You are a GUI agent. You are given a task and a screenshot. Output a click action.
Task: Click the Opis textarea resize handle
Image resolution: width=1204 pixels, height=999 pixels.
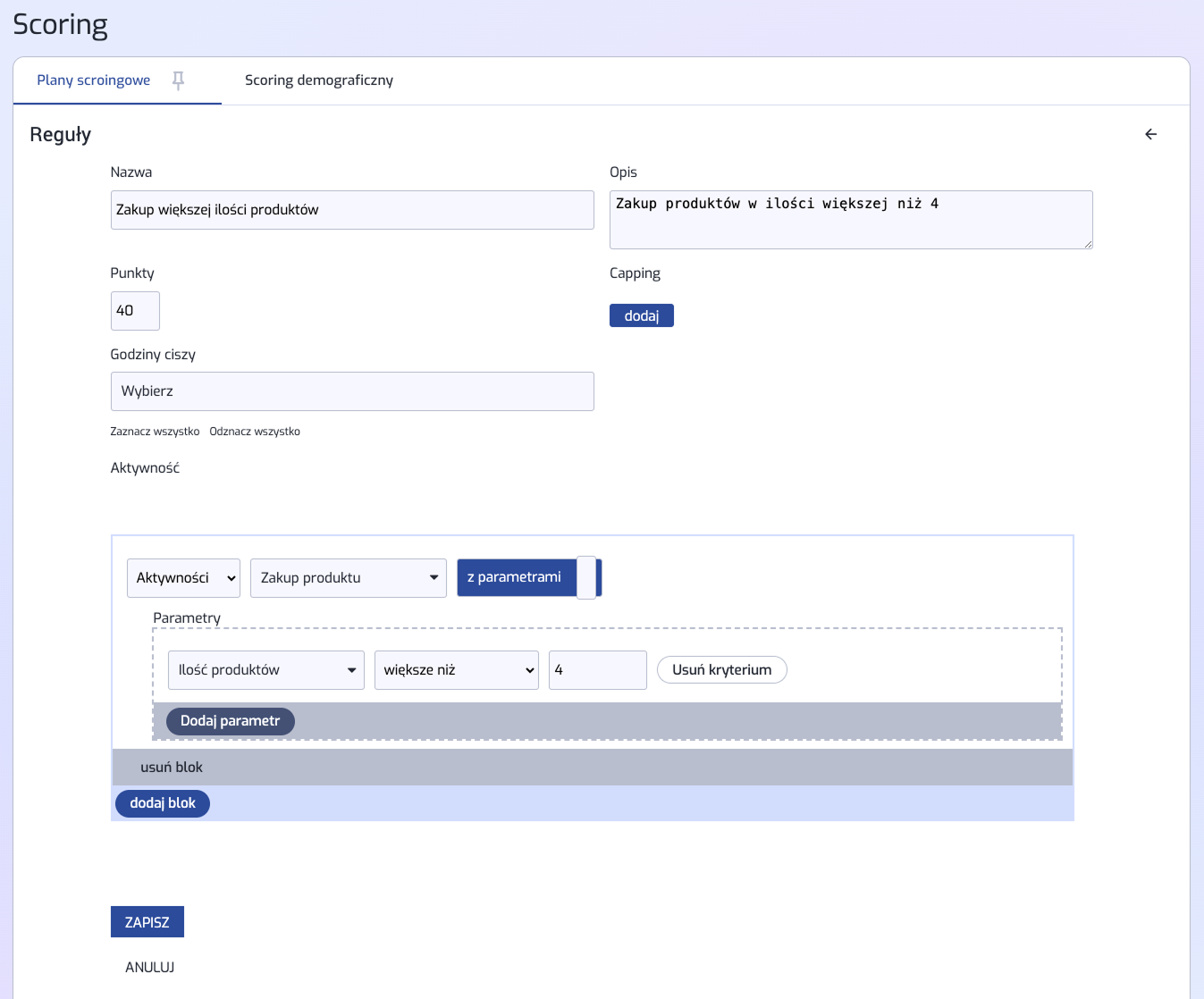1088,244
